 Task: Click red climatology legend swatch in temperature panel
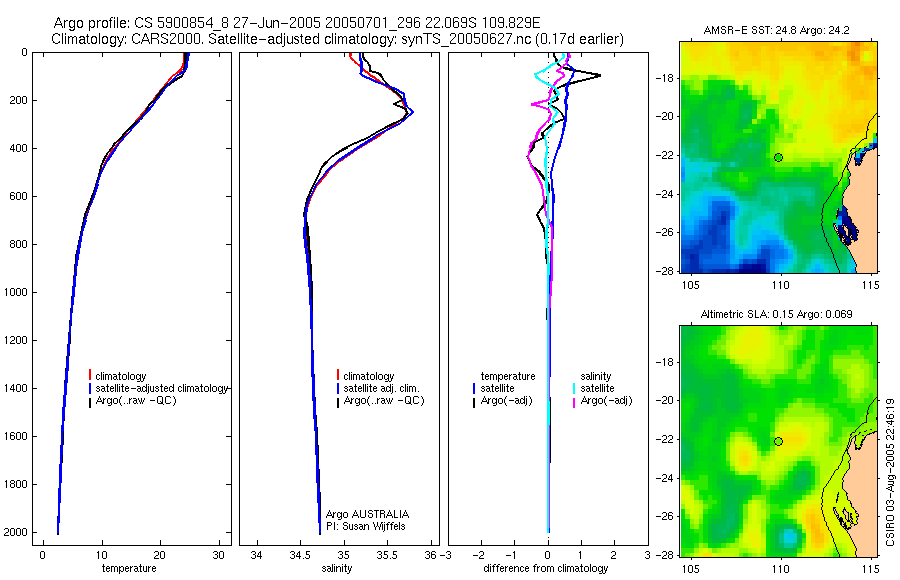point(90,376)
